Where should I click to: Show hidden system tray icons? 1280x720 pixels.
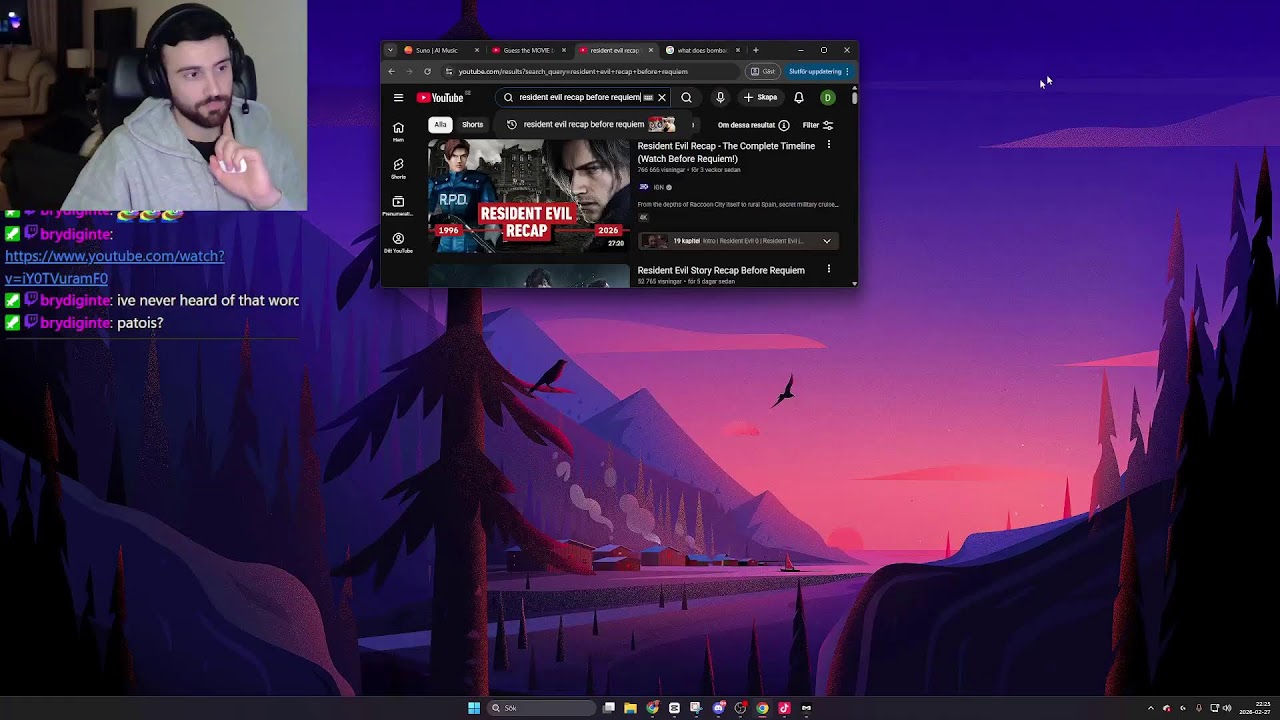(1150, 708)
